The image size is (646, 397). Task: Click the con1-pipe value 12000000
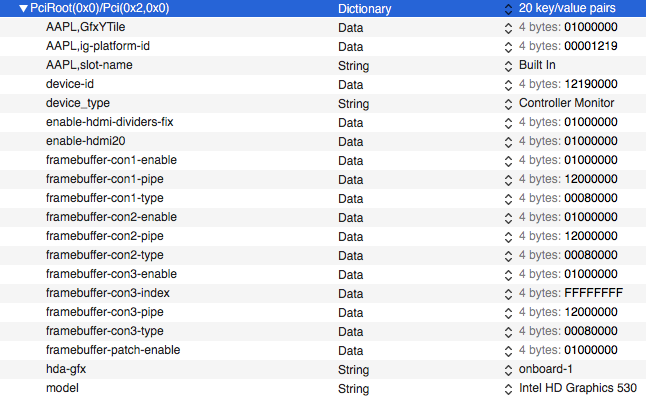(591, 179)
